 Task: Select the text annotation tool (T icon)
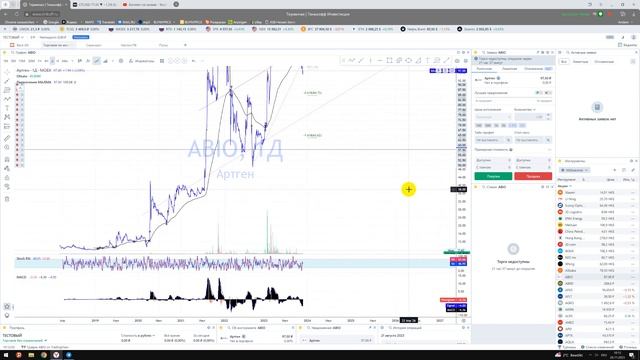7,108
